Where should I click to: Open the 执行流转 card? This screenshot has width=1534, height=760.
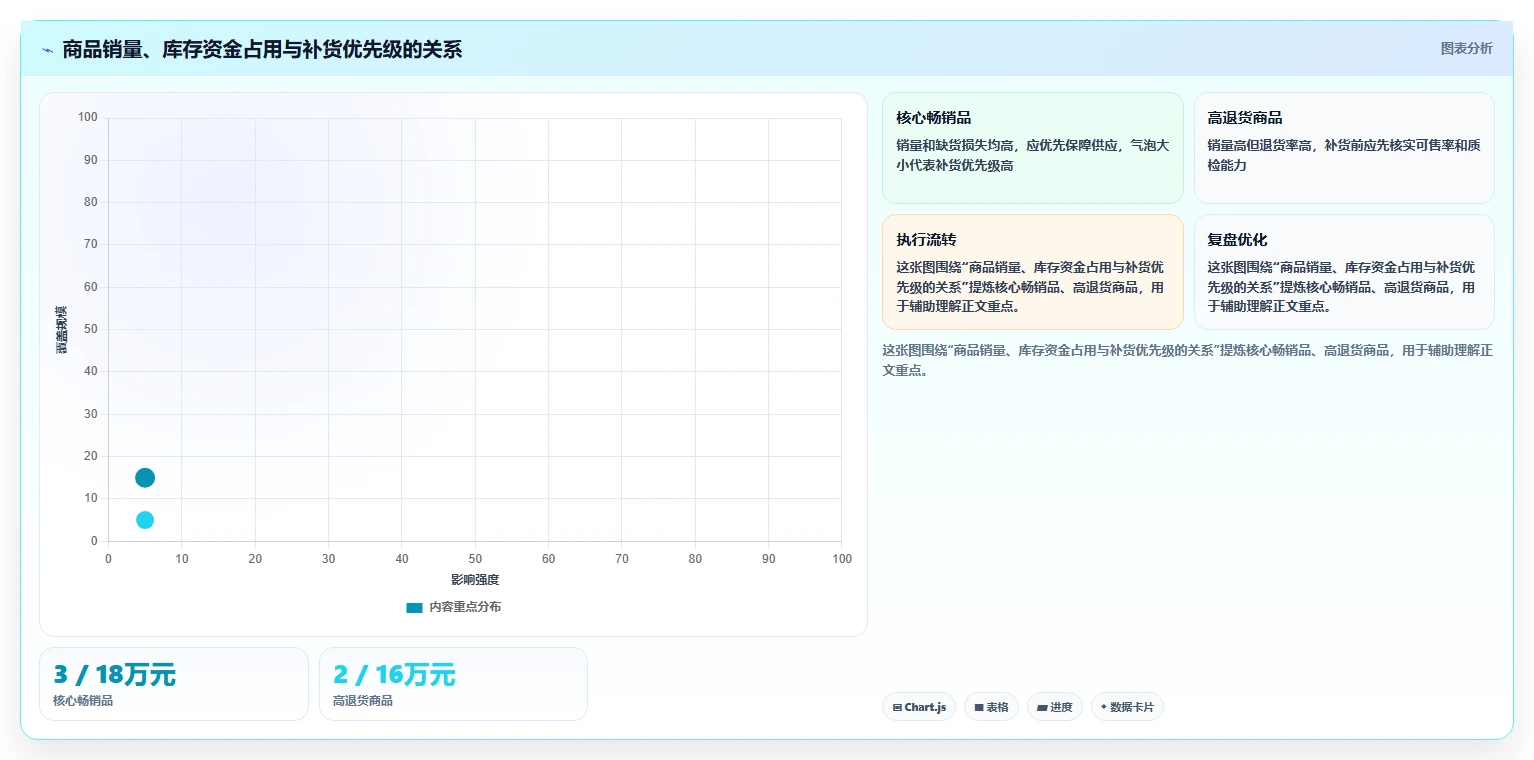[1032, 272]
